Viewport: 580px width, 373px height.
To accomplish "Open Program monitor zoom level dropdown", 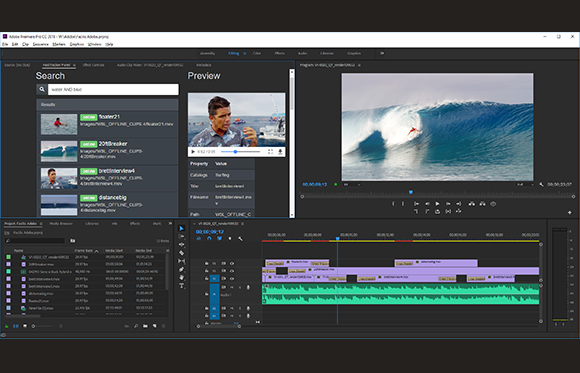I will point(351,184).
